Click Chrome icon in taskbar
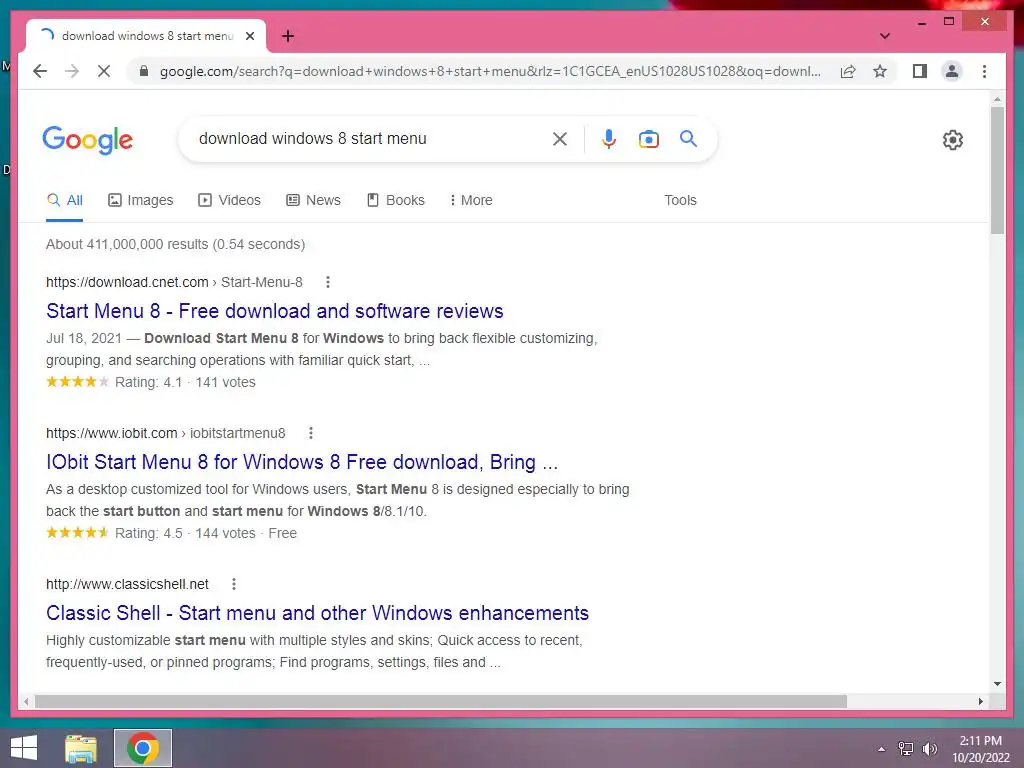The image size is (1024, 768). pyautogui.click(x=142, y=748)
